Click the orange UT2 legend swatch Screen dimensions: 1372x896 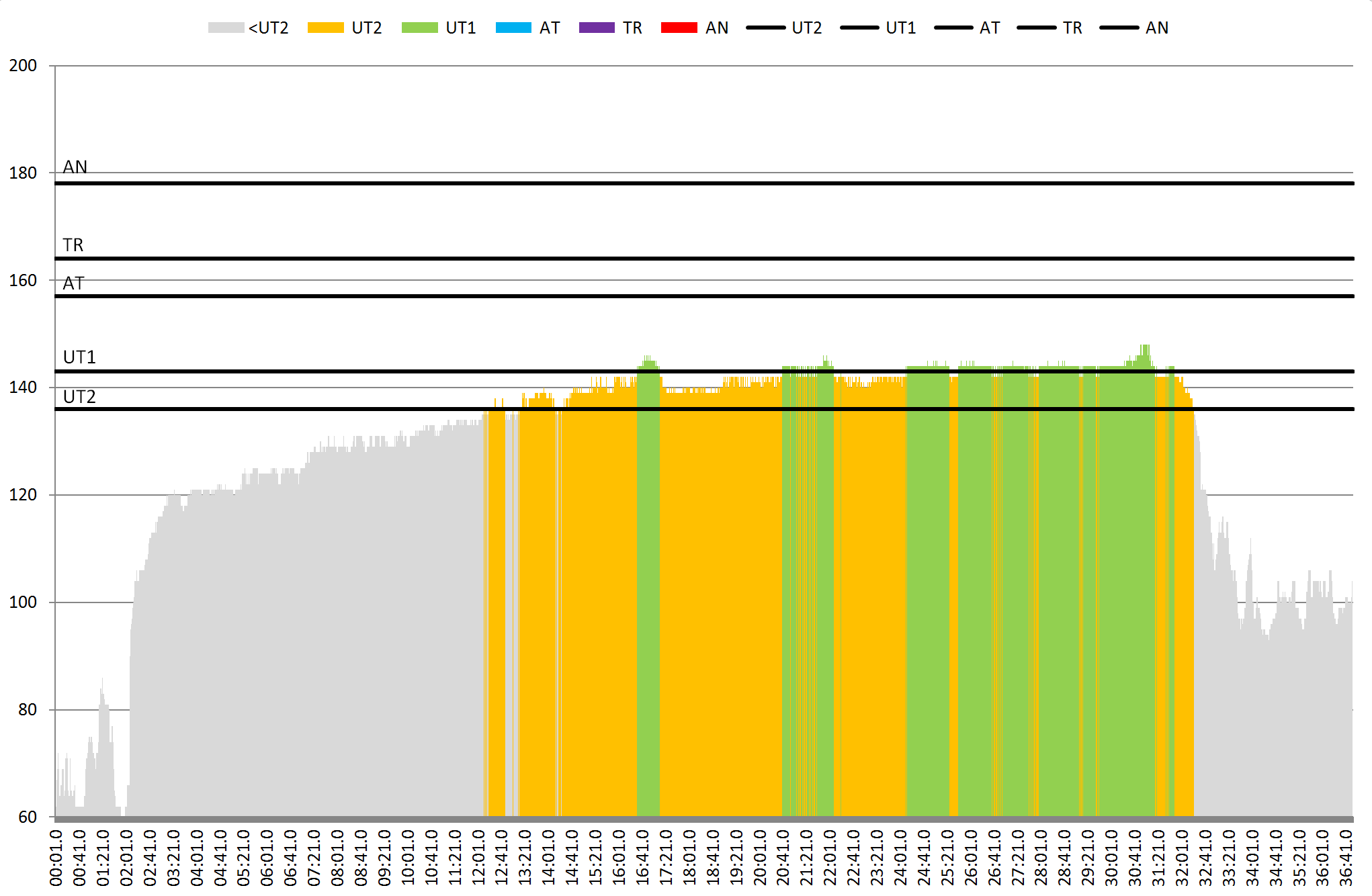coord(325,28)
